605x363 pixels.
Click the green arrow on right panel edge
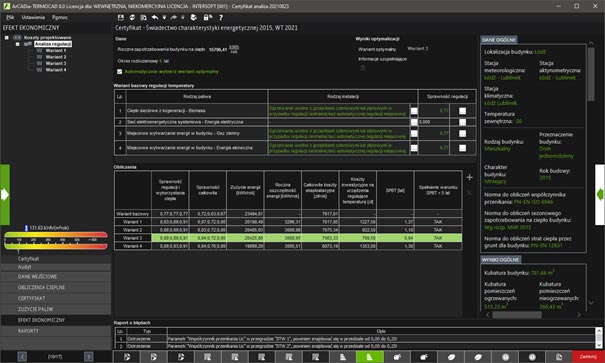[x=600, y=195]
